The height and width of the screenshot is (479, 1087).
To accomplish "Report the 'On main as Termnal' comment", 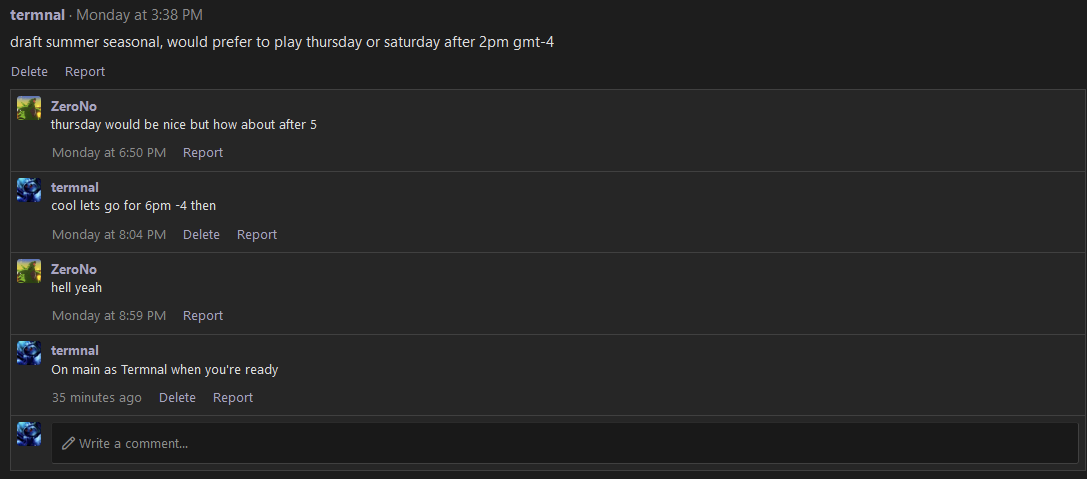I will tap(232, 397).
